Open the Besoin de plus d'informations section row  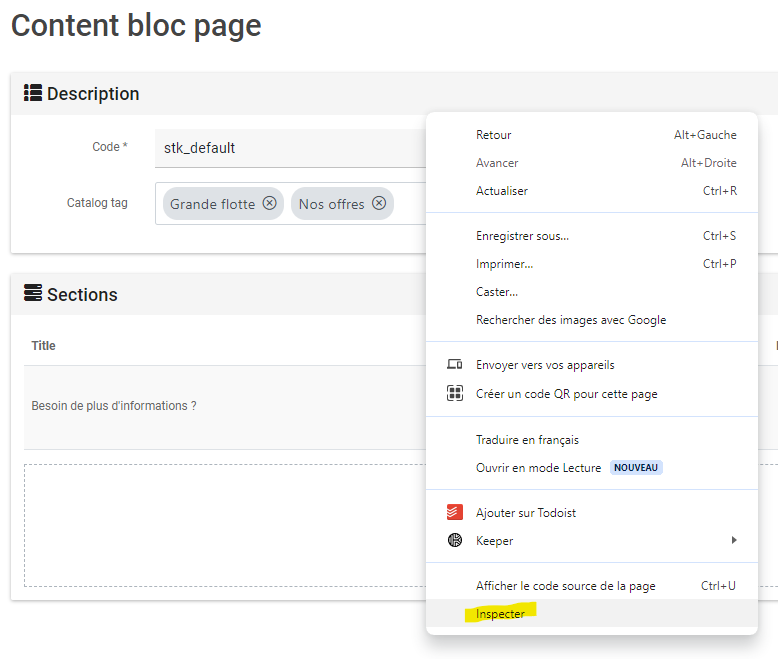coord(225,407)
